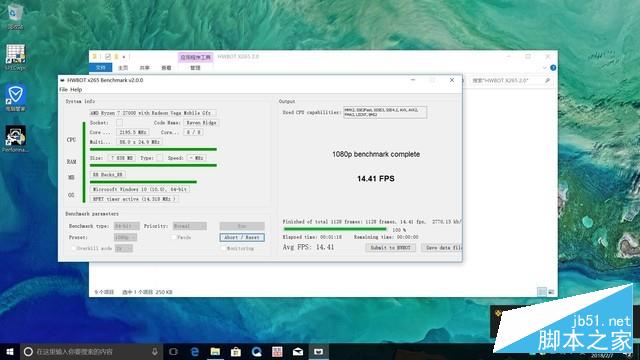Switch to the View tab in Explorer
Image resolution: width=640 pixels, height=360 pixels.
pyautogui.click(x=166, y=68)
